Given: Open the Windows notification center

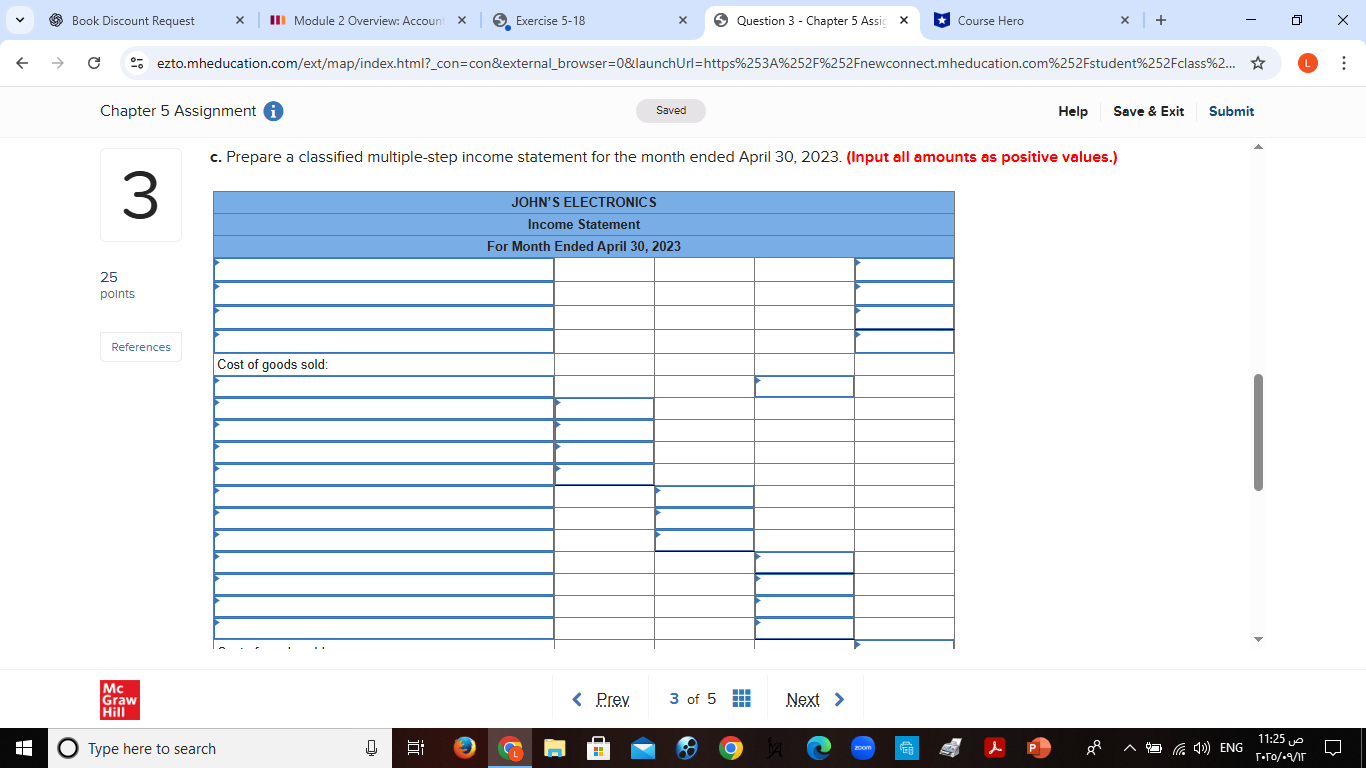Looking at the screenshot, I should coord(1333,748).
